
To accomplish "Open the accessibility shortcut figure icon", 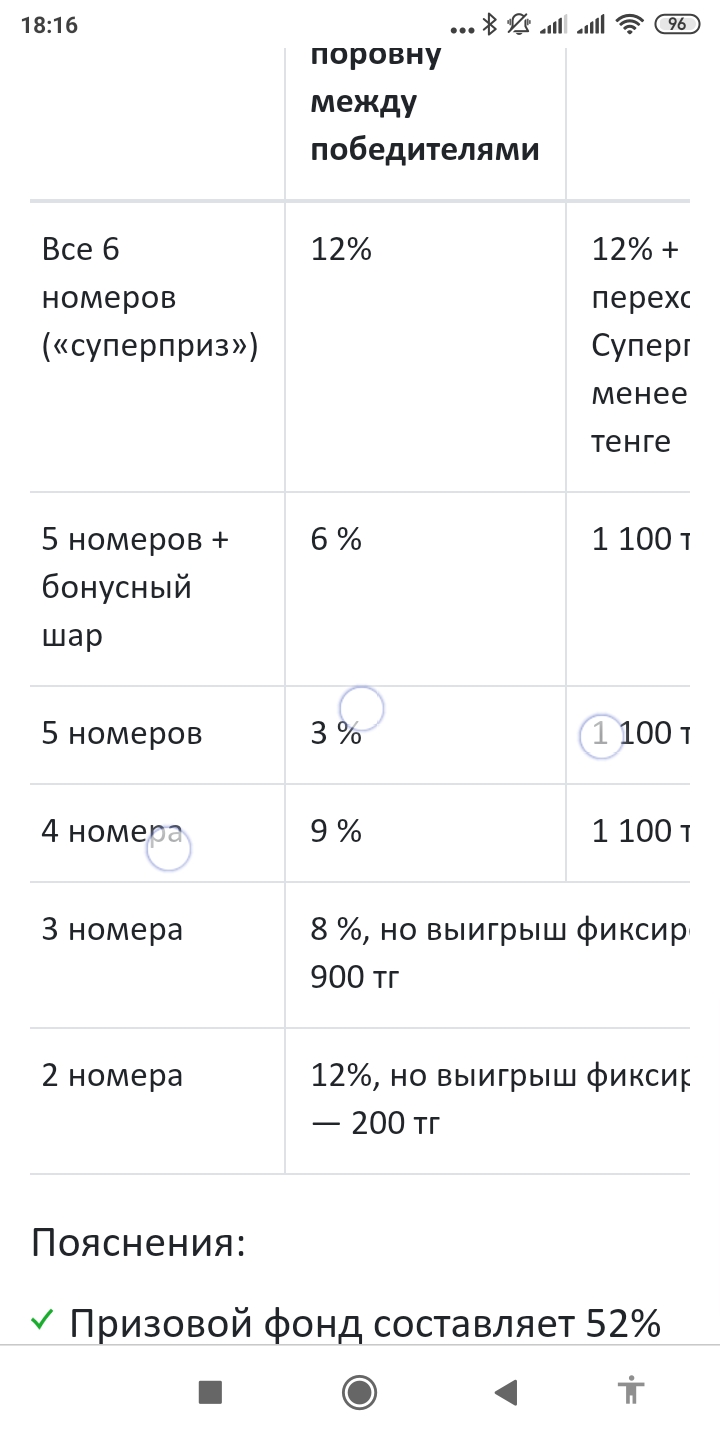I will 631,1391.
